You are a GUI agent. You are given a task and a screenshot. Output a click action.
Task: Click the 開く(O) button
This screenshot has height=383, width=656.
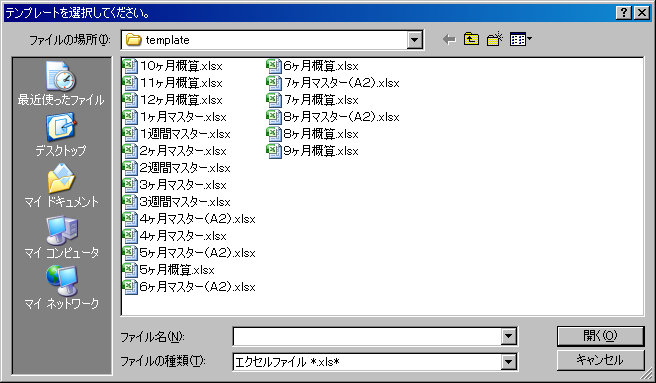600,336
